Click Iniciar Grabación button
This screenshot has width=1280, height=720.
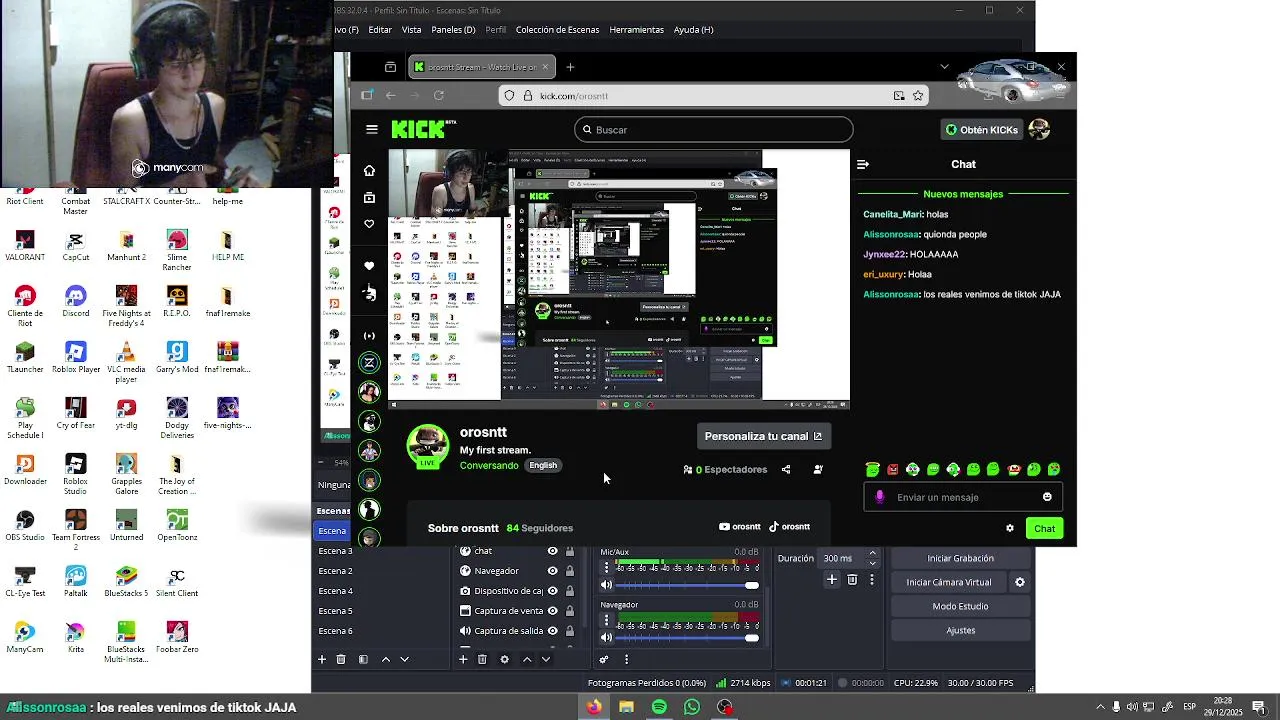pos(960,558)
